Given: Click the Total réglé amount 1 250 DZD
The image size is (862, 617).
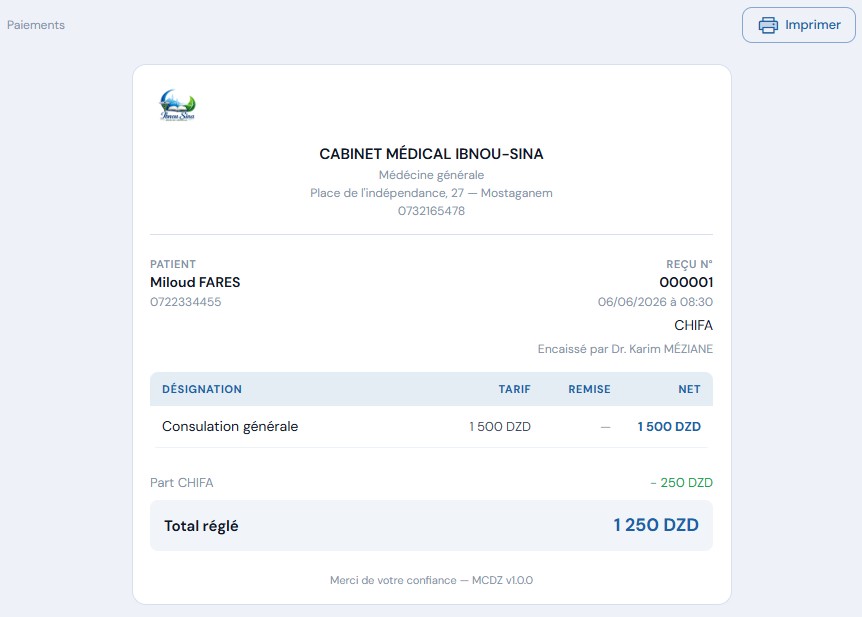Looking at the screenshot, I should 656,525.
